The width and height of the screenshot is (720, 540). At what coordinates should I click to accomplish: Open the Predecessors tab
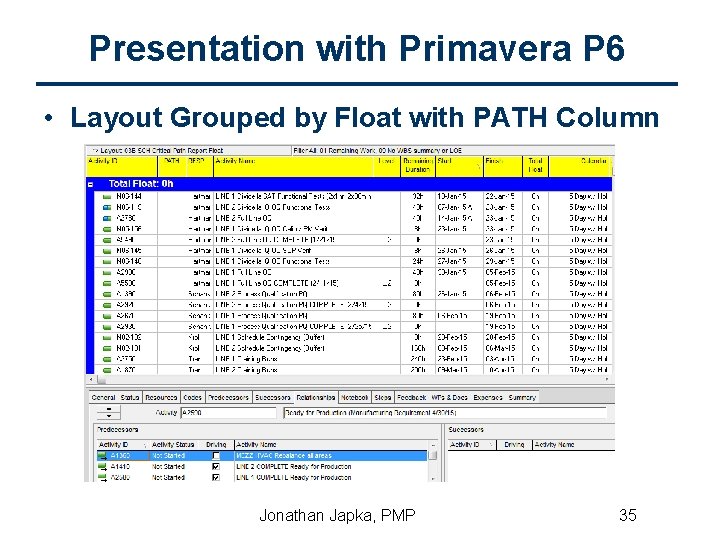pos(228,398)
